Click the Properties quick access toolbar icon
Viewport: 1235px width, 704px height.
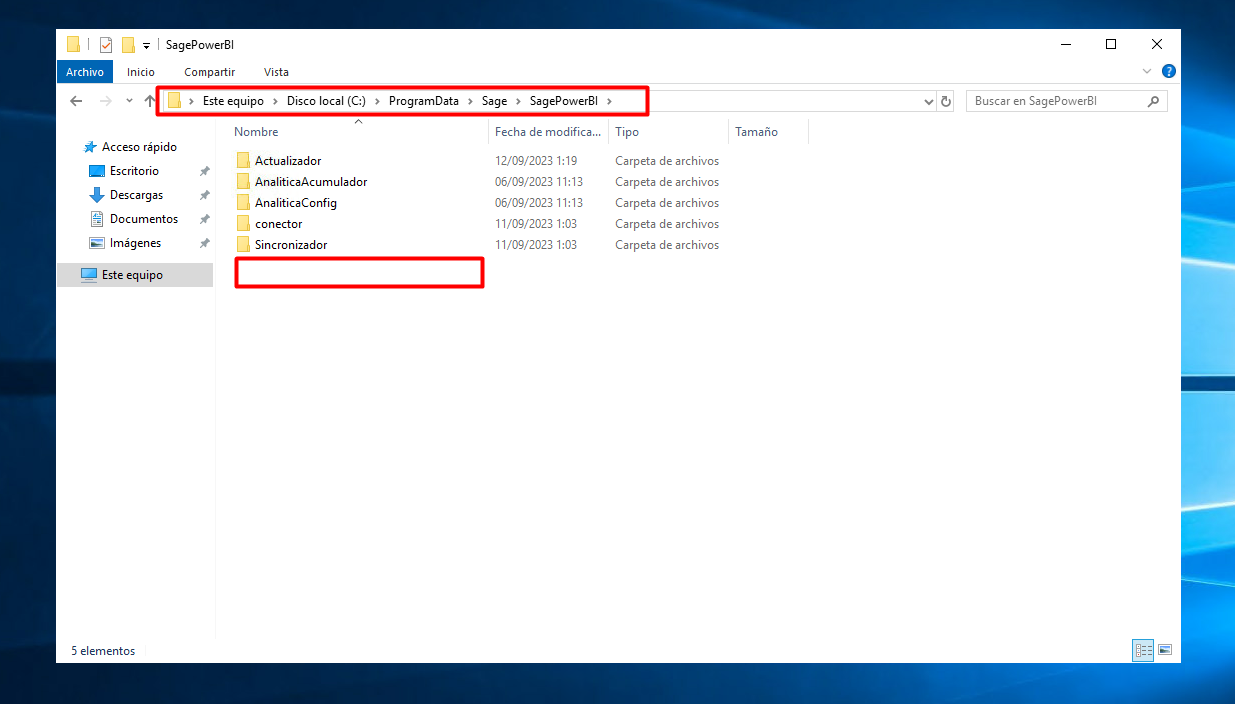pos(106,44)
